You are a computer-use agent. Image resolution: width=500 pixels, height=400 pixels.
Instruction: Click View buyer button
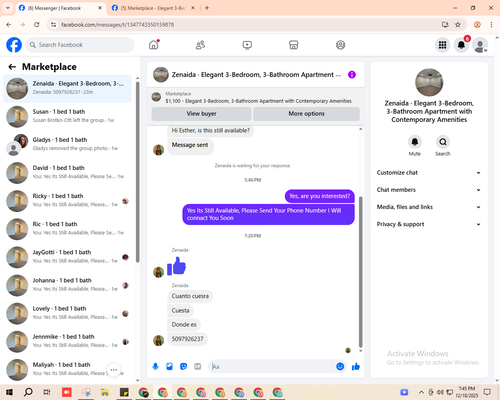tap(201, 114)
